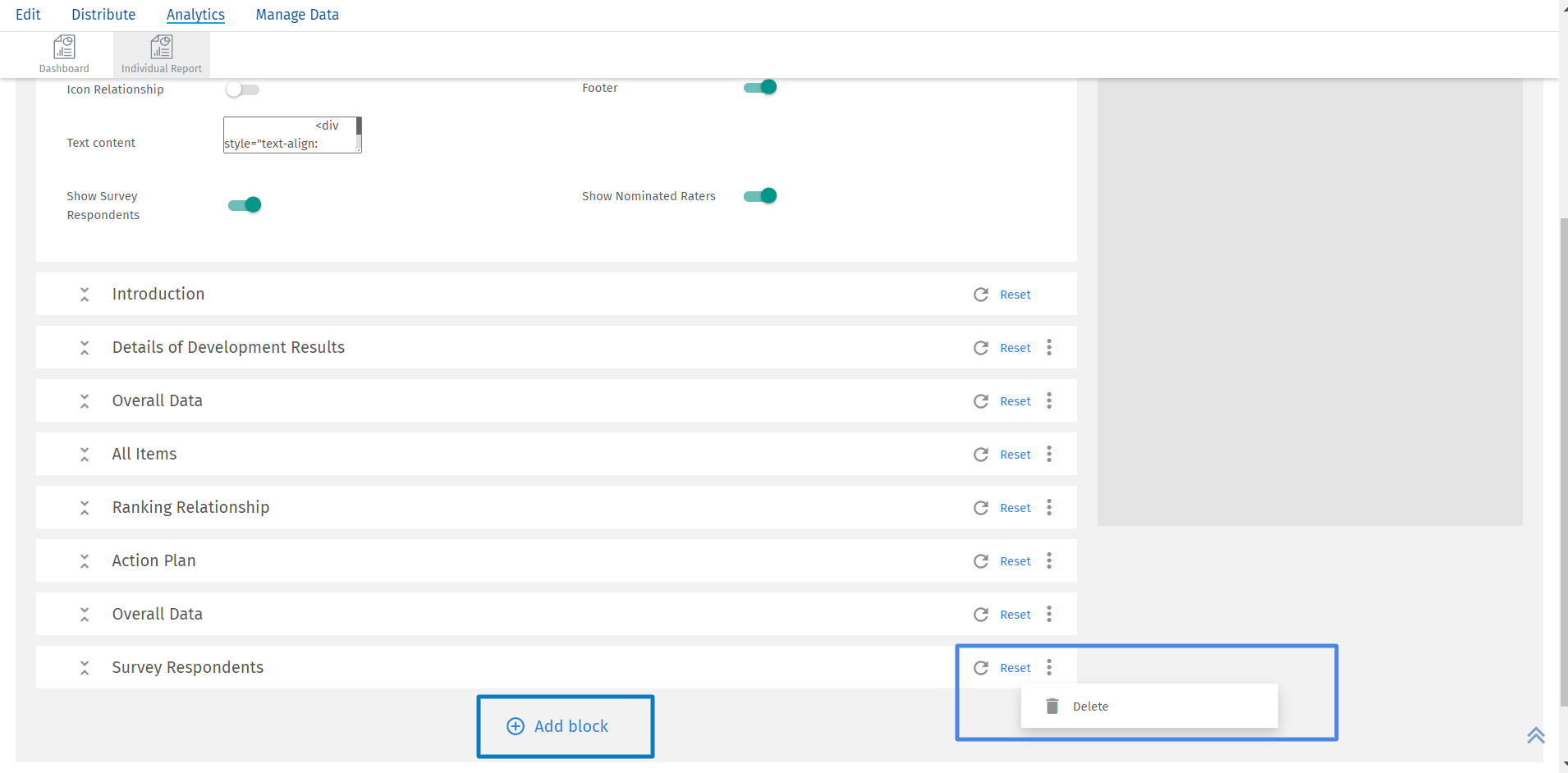The image size is (1568, 773).
Task: Click the trash icon next to Delete
Action: pos(1052,706)
